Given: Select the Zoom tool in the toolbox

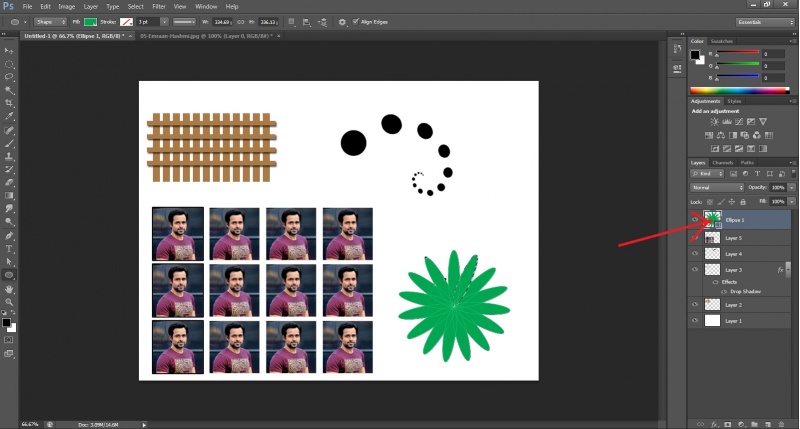Looking at the screenshot, I should coord(10,301).
